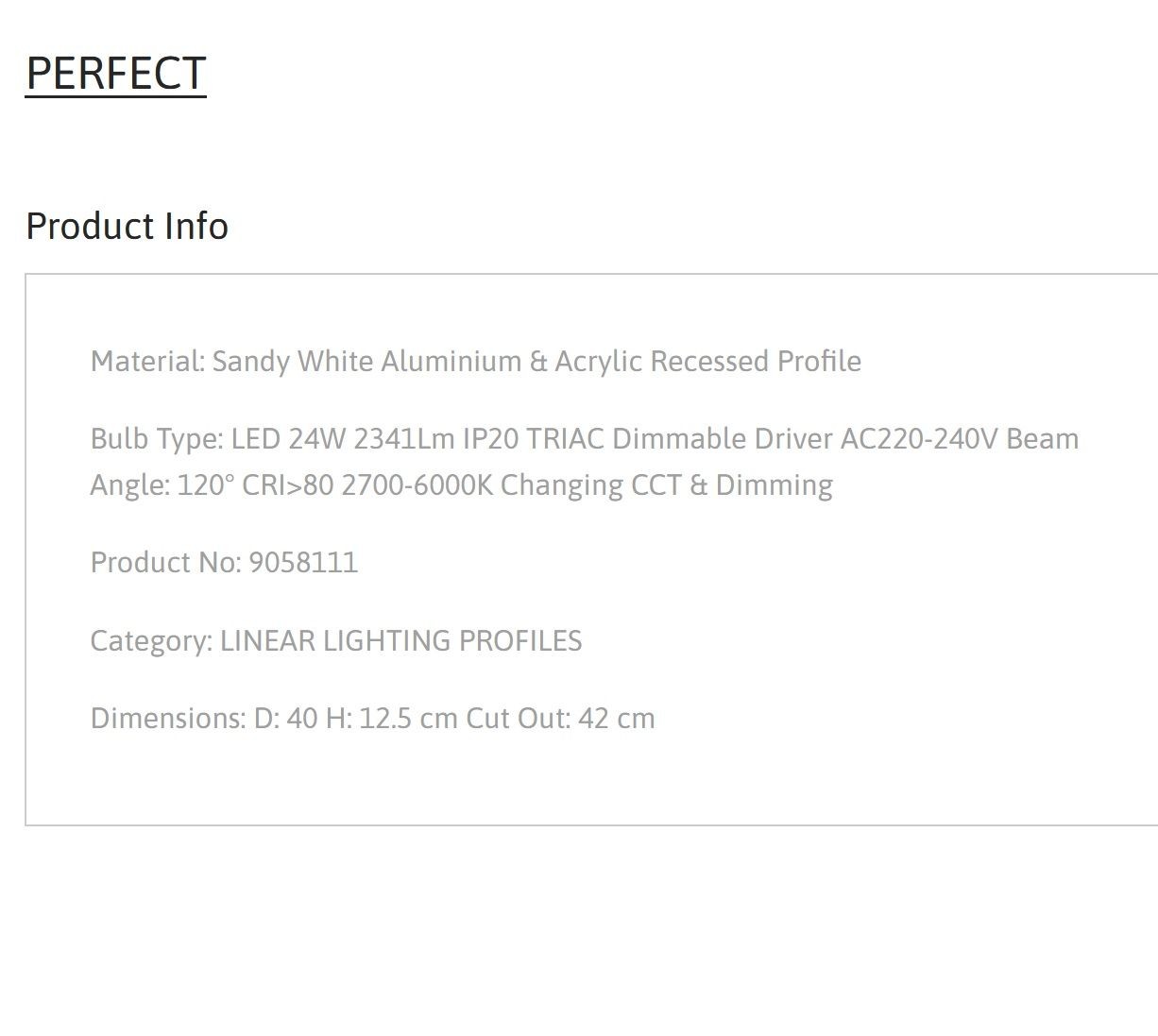Click the LED 24W specification
Image resolution: width=1158 pixels, height=1036 pixels.
point(288,438)
